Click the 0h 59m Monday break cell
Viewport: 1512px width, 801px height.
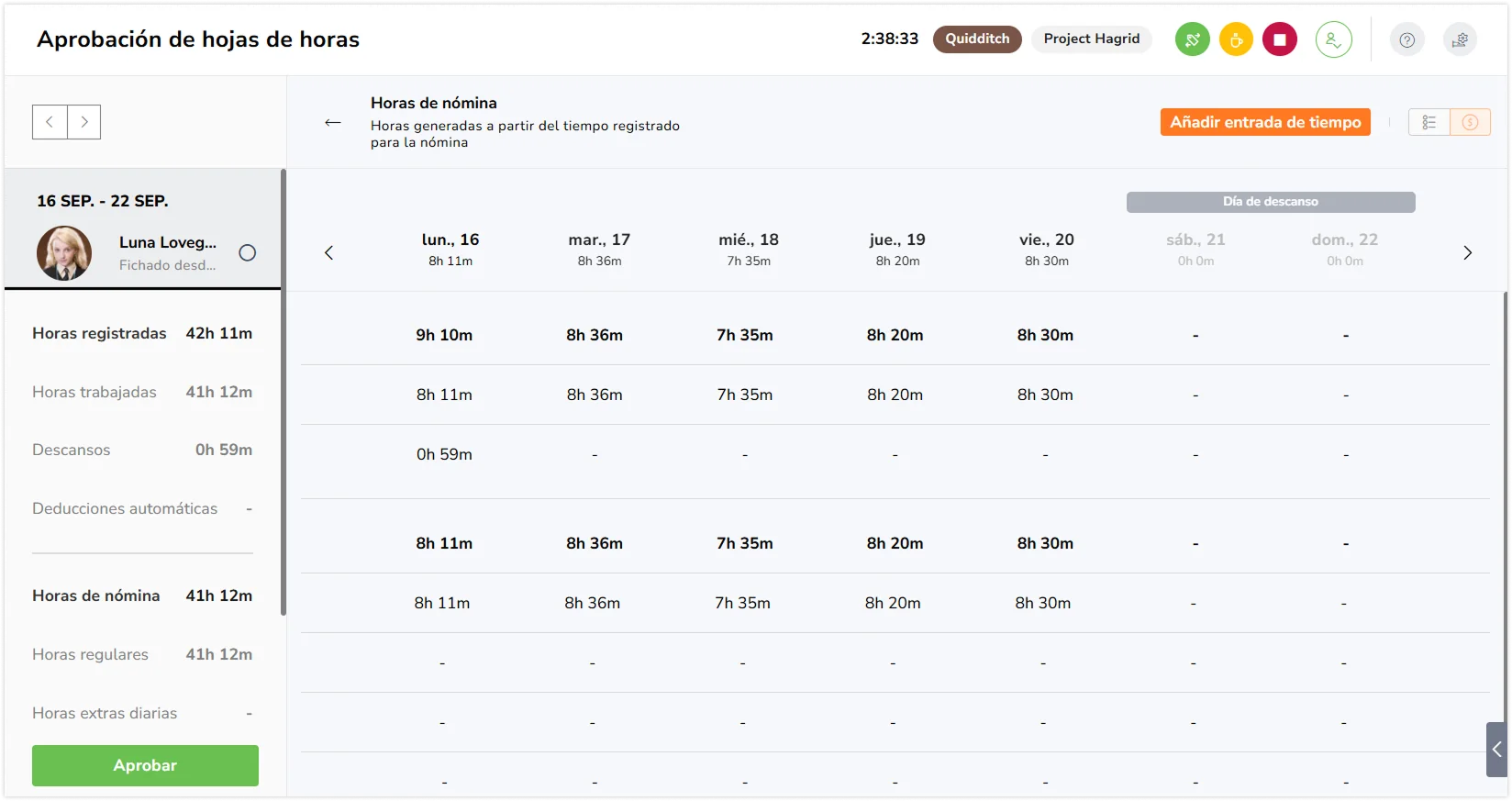[x=444, y=454]
